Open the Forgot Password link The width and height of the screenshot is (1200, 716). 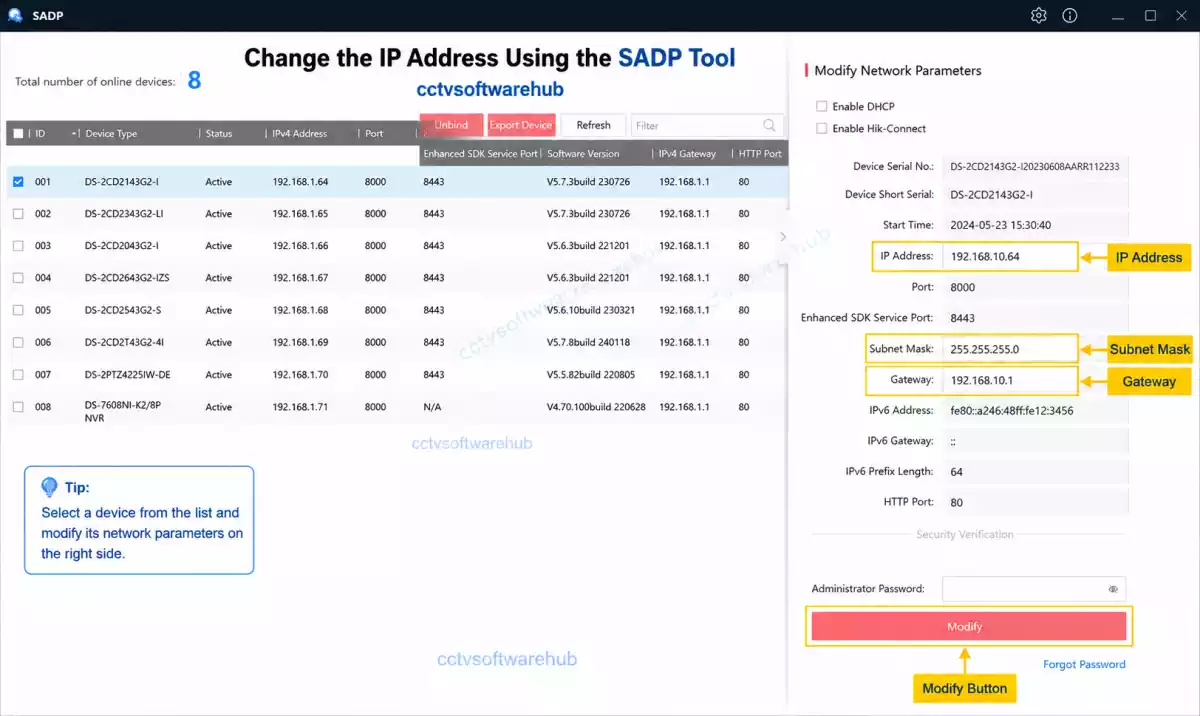[1084, 664]
